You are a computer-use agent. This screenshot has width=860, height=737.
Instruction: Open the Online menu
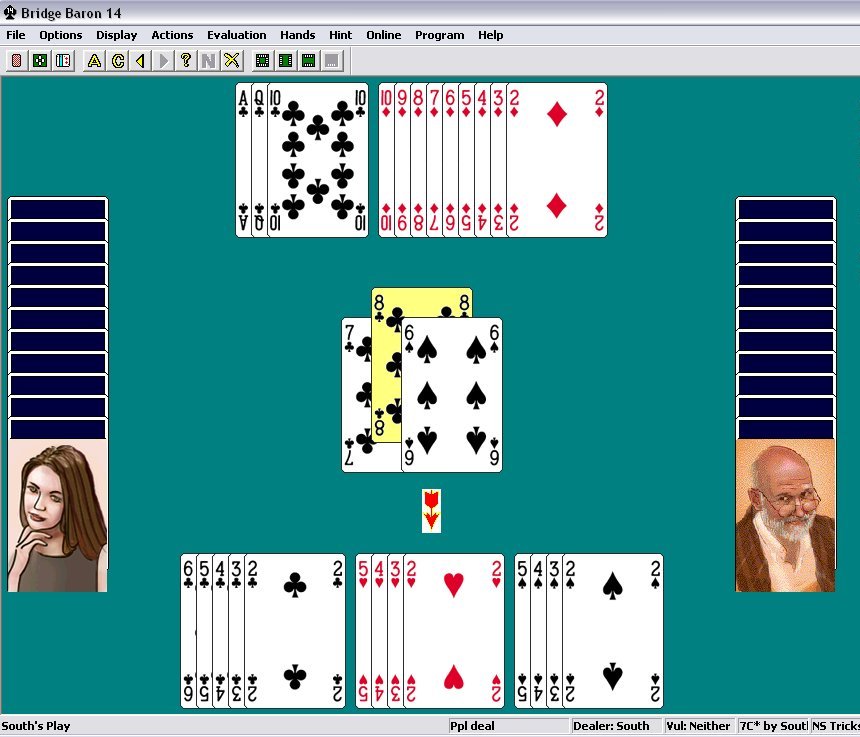click(x=383, y=35)
